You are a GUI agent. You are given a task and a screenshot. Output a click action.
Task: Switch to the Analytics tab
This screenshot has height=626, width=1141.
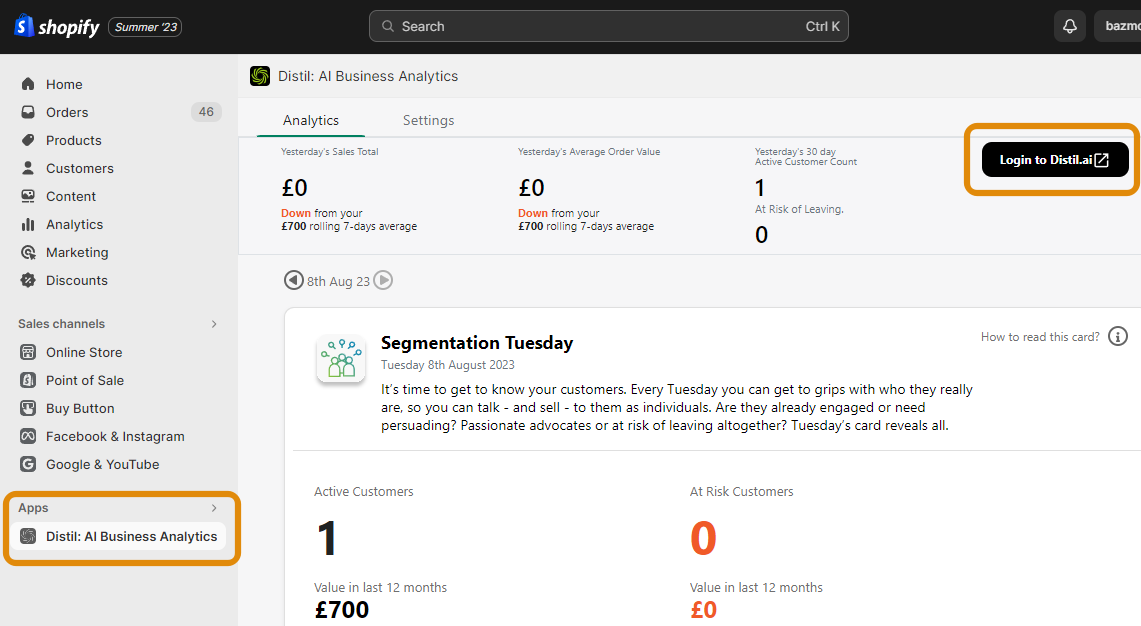(x=311, y=121)
